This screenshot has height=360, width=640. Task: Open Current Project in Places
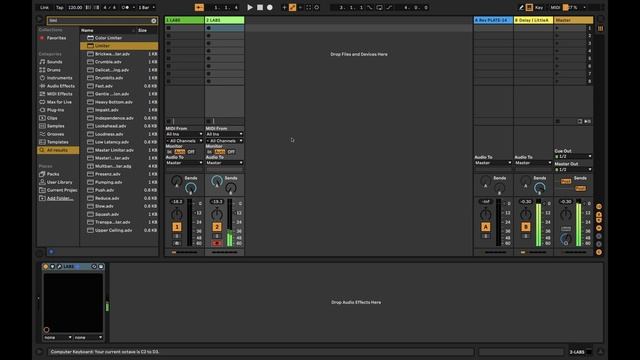point(62,190)
